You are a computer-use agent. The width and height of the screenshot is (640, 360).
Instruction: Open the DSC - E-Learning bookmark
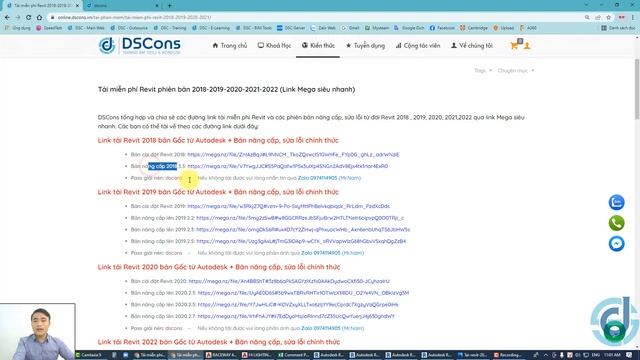pos(211,28)
